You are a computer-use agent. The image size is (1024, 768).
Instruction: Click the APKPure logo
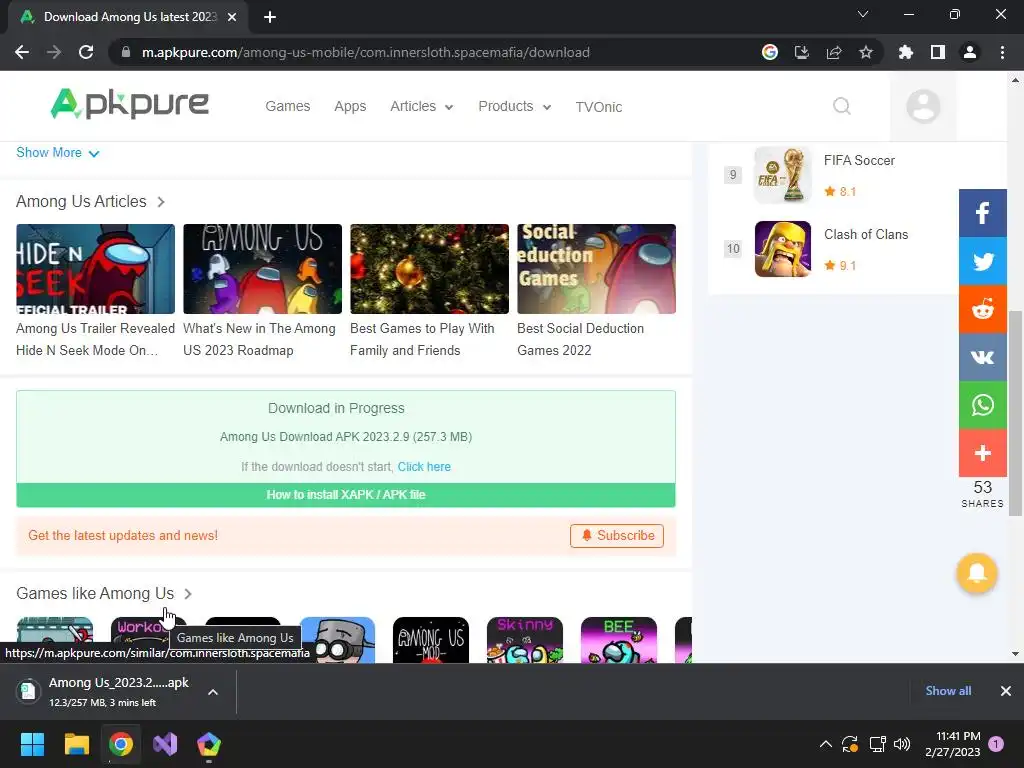(x=129, y=104)
